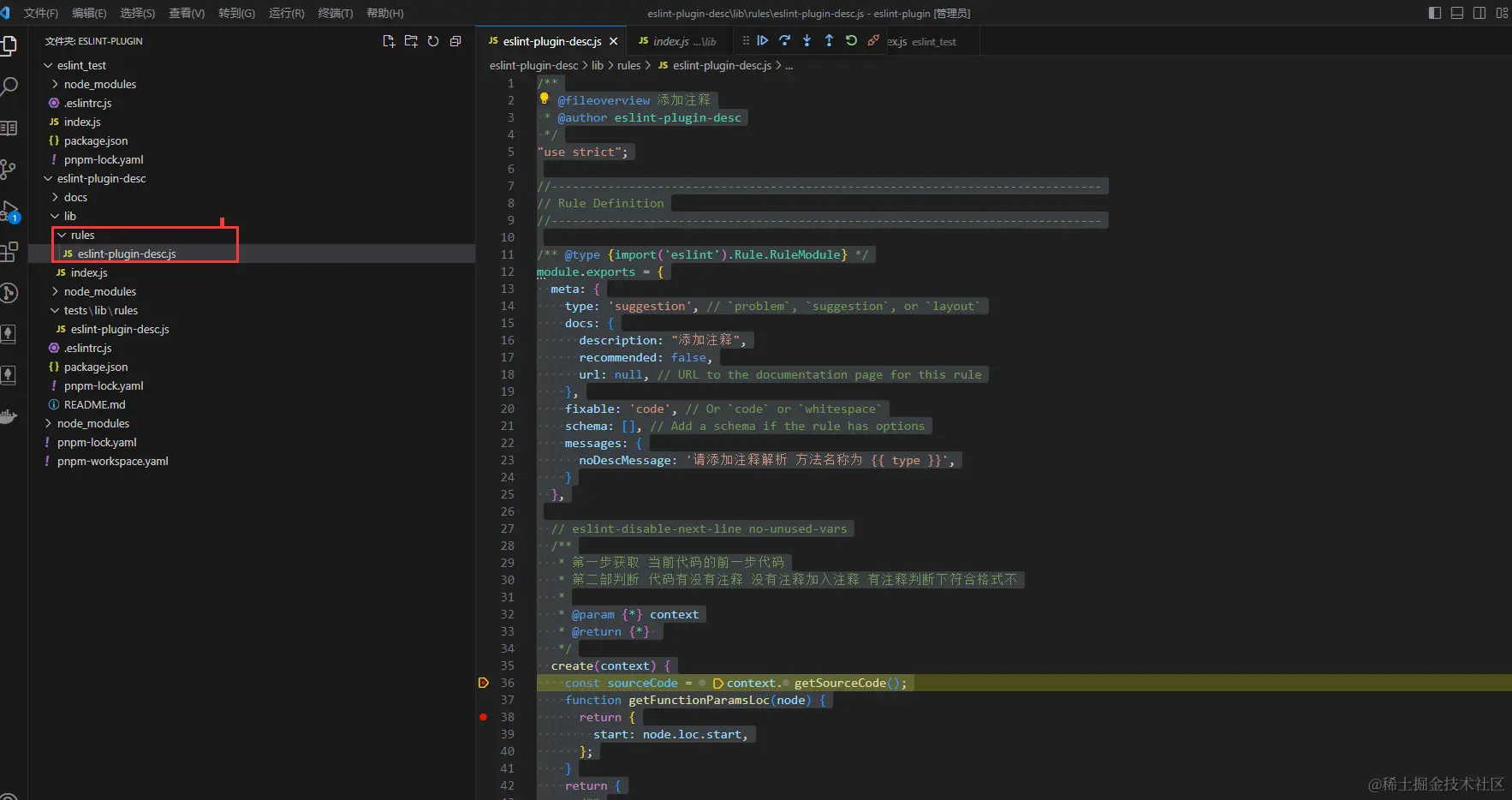Open the Search view in the activity bar

click(x=9, y=87)
